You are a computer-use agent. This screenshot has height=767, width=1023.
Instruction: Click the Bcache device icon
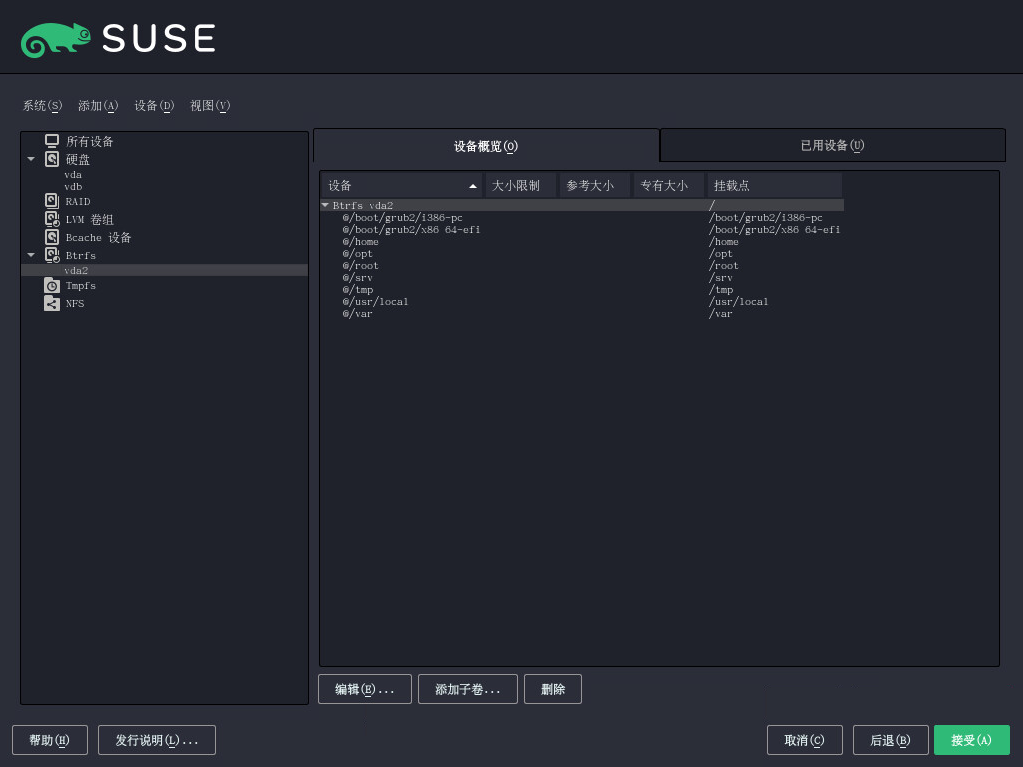(x=52, y=237)
